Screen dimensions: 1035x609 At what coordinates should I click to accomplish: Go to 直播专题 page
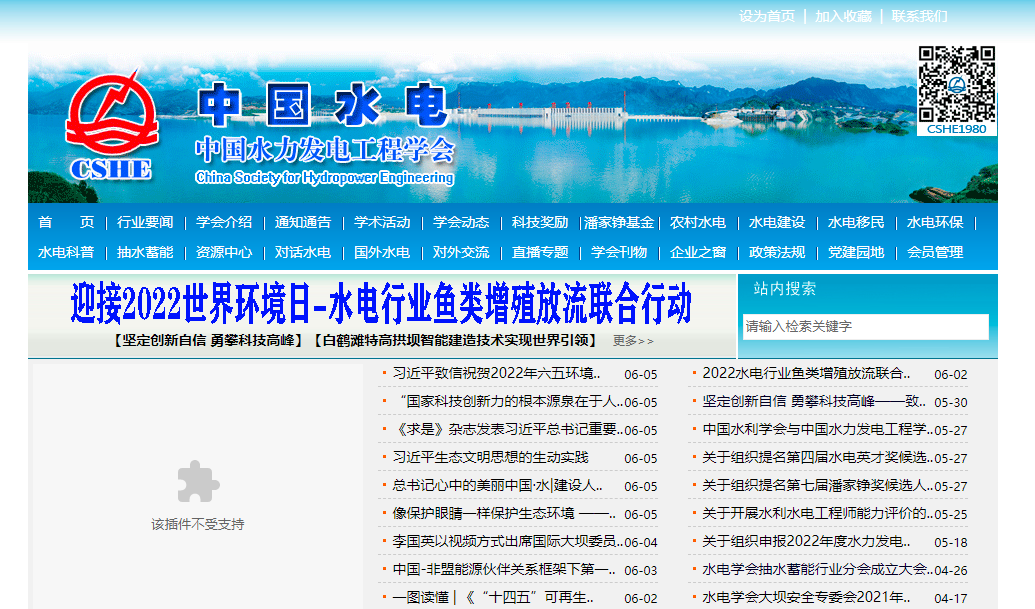coord(540,252)
